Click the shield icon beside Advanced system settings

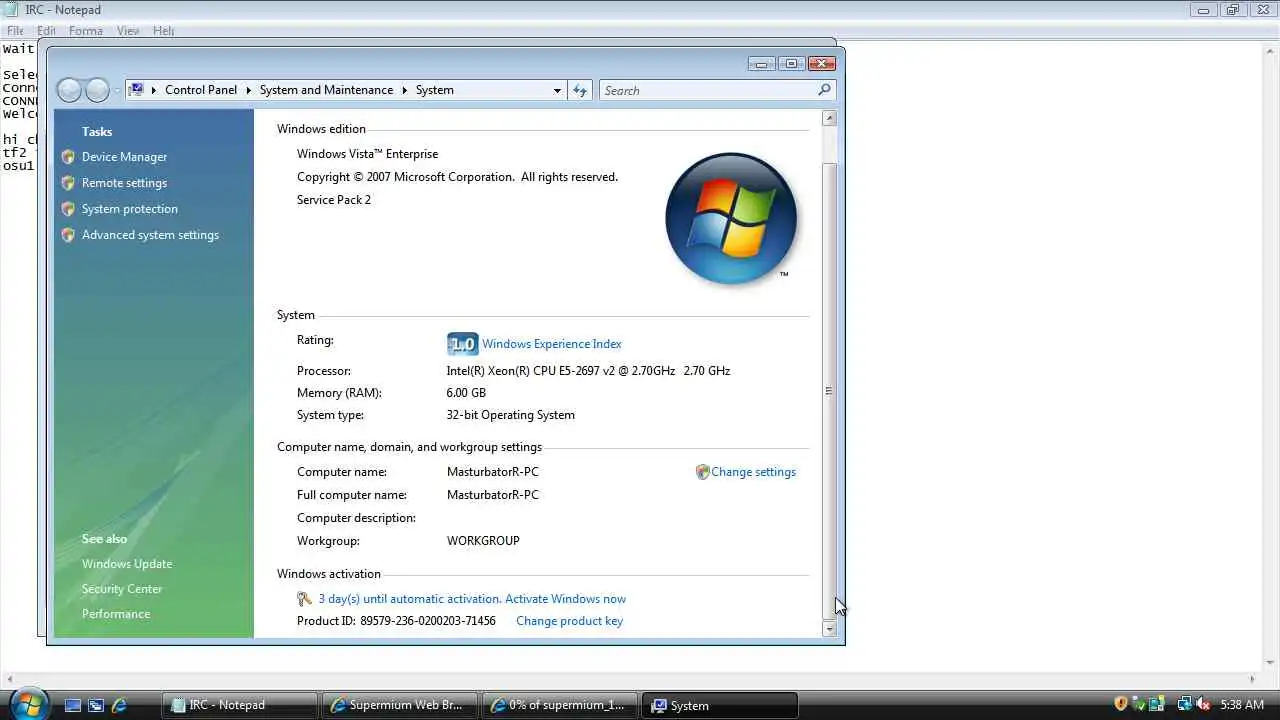pyautogui.click(x=68, y=235)
